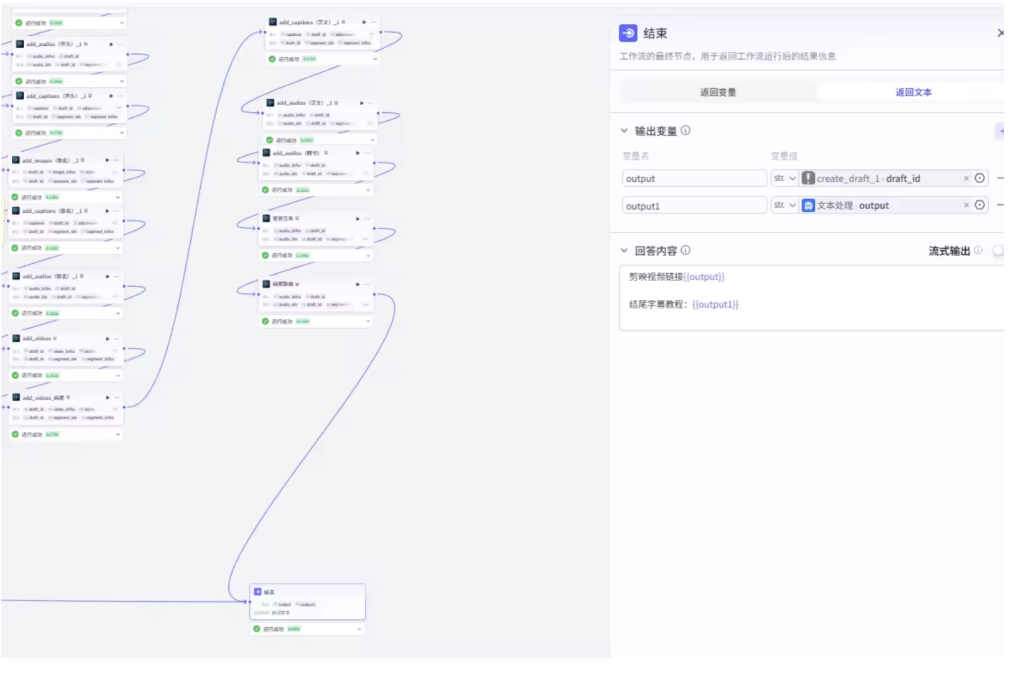Image resolution: width=1024 pixels, height=682 pixels.
Task: Open variable settings icon for the draft_id row
Action: [x=980, y=178]
